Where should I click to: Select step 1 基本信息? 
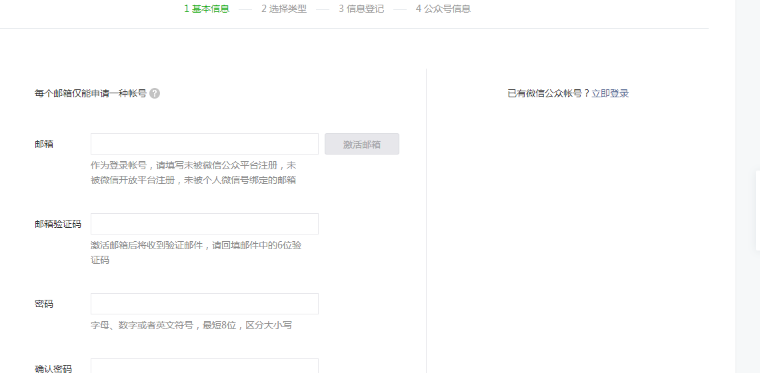click(x=206, y=9)
